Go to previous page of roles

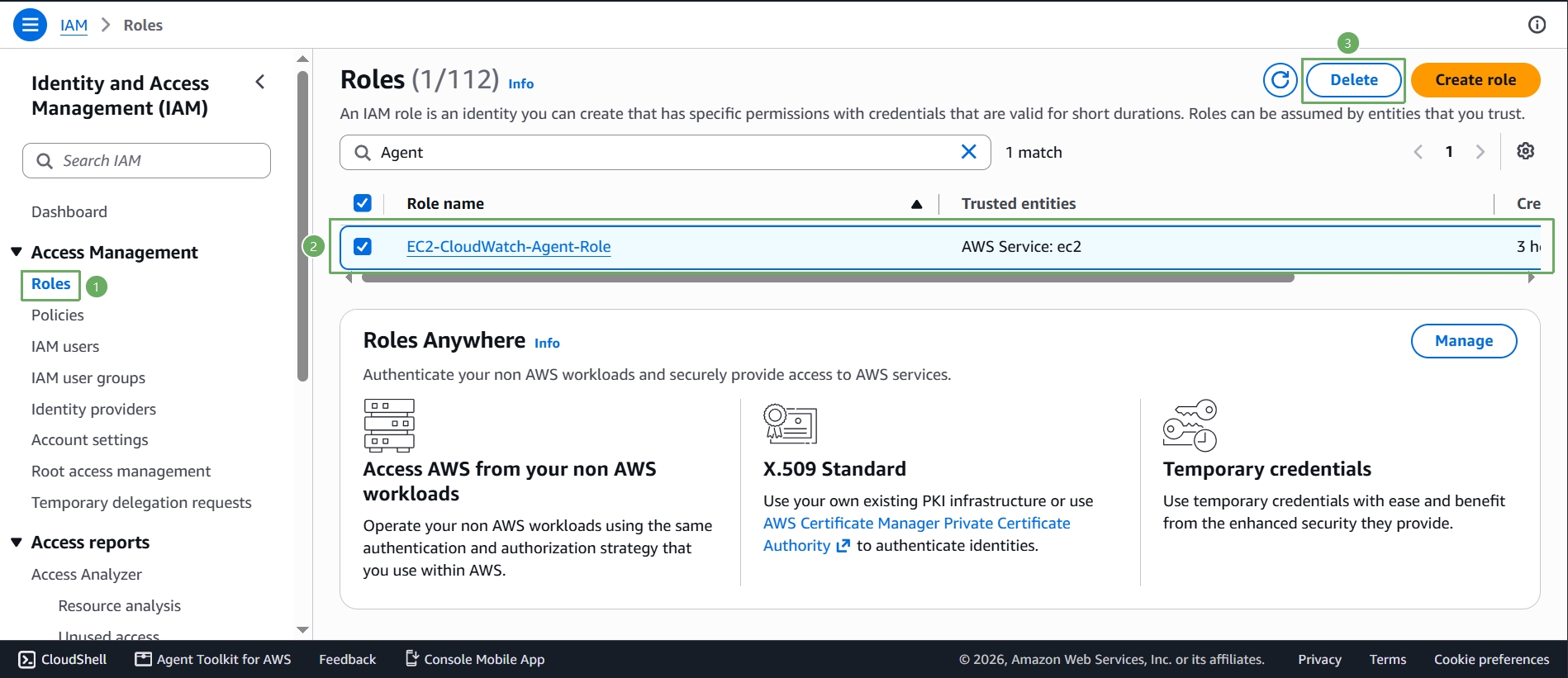1418,152
